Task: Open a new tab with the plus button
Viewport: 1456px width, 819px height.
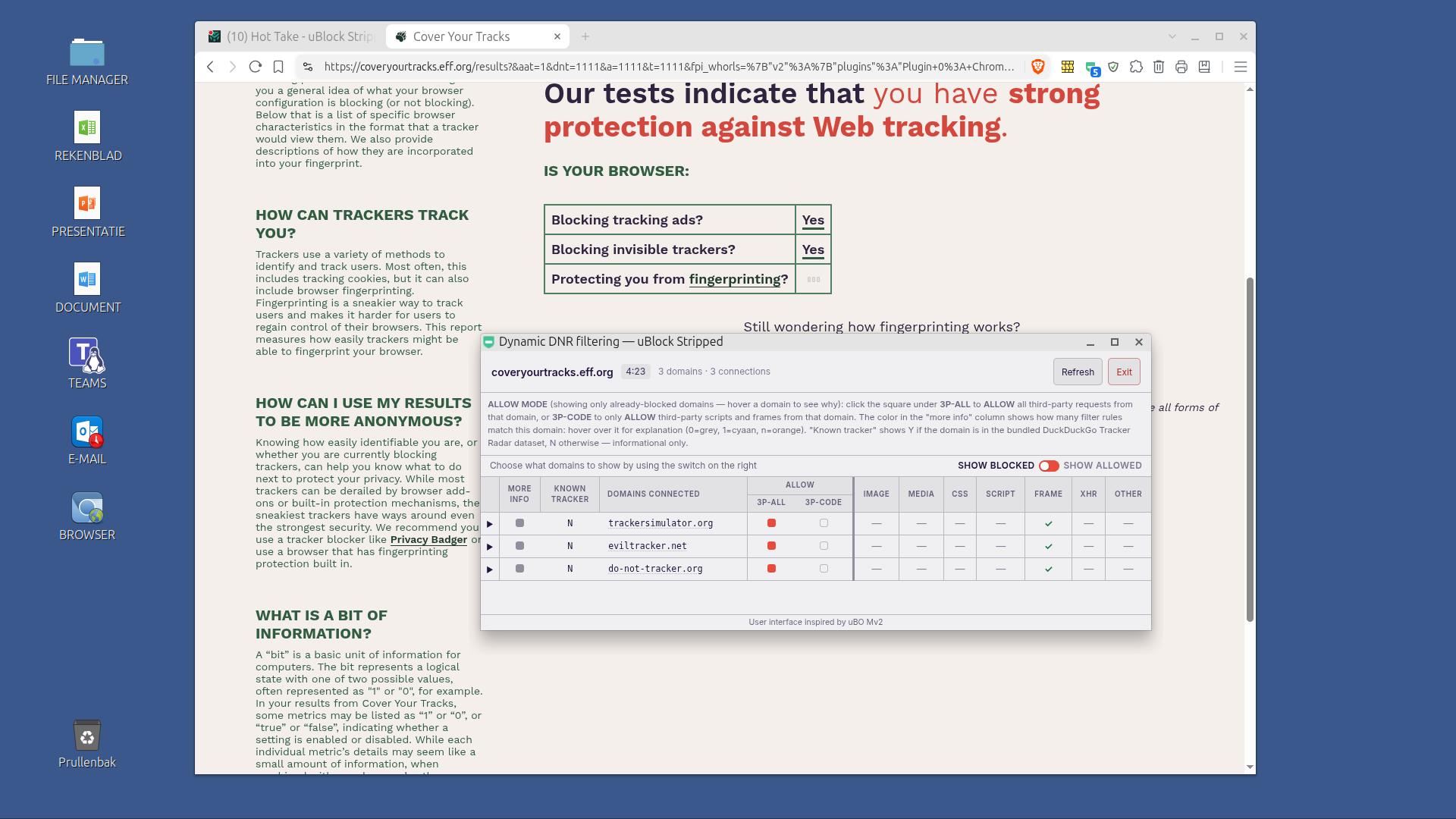Action: [585, 36]
